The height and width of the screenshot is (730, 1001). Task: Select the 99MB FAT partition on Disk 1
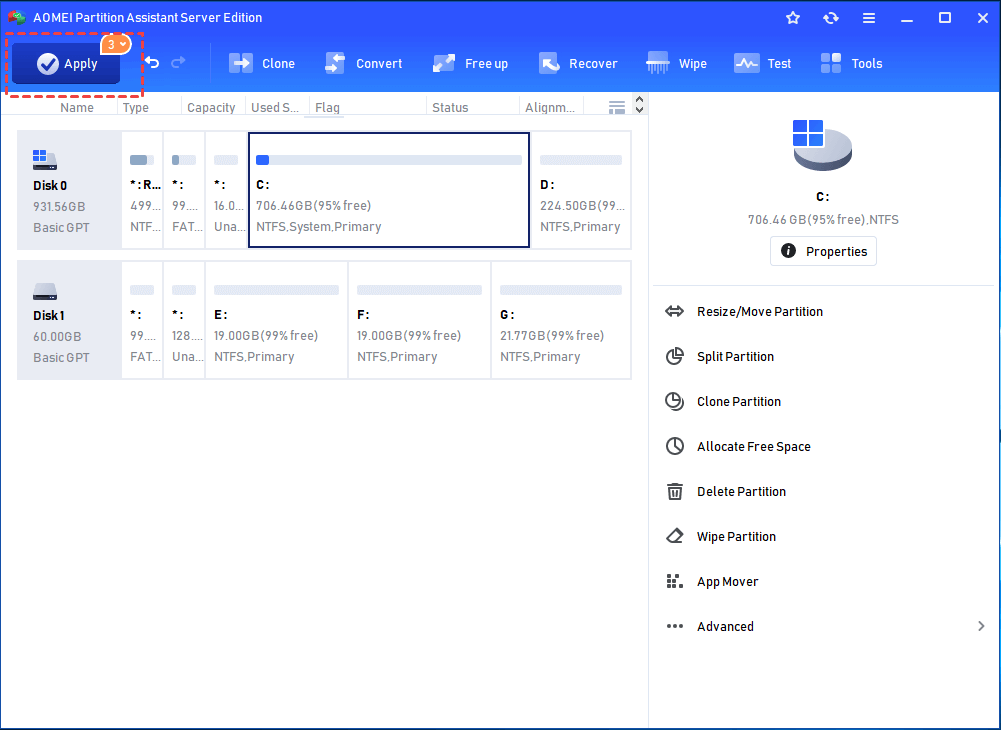coord(142,320)
